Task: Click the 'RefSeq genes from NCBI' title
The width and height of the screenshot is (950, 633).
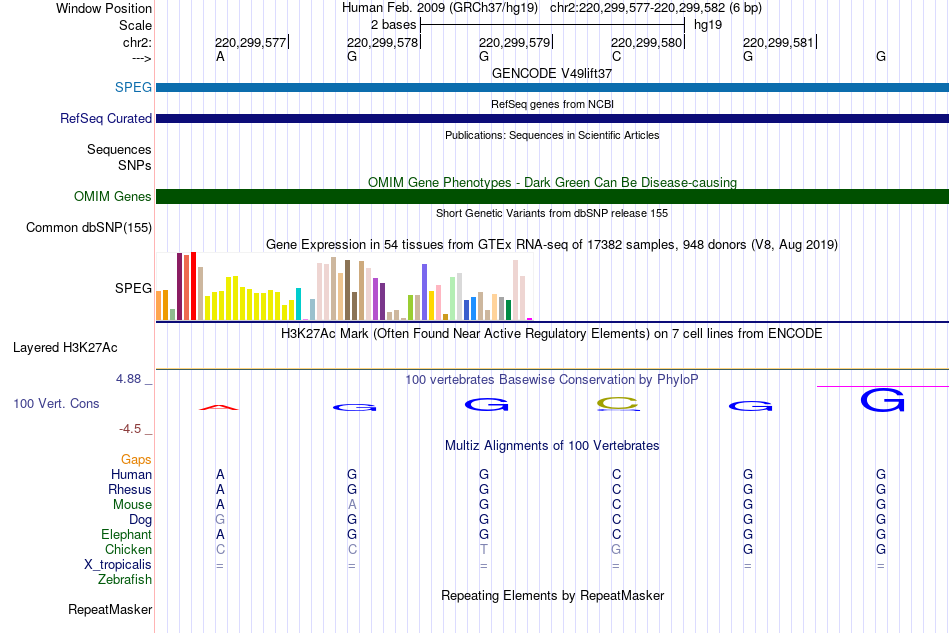Action: [x=552, y=104]
